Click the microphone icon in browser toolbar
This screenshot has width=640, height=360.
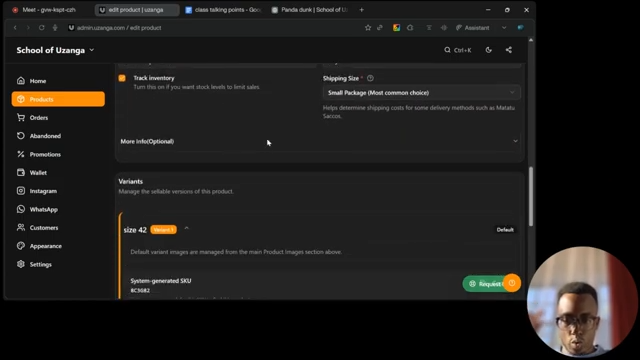(55, 28)
